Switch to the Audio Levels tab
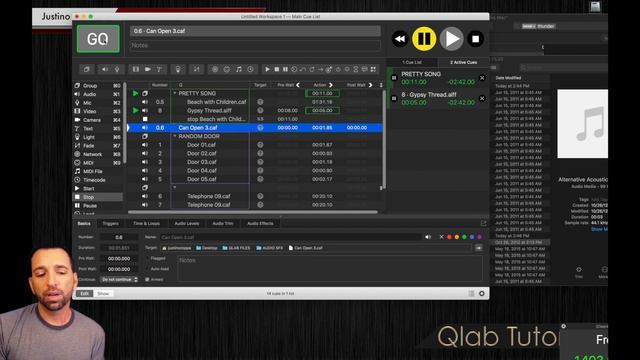The width and height of the screenshot is (640, 360). click(187, 224)
